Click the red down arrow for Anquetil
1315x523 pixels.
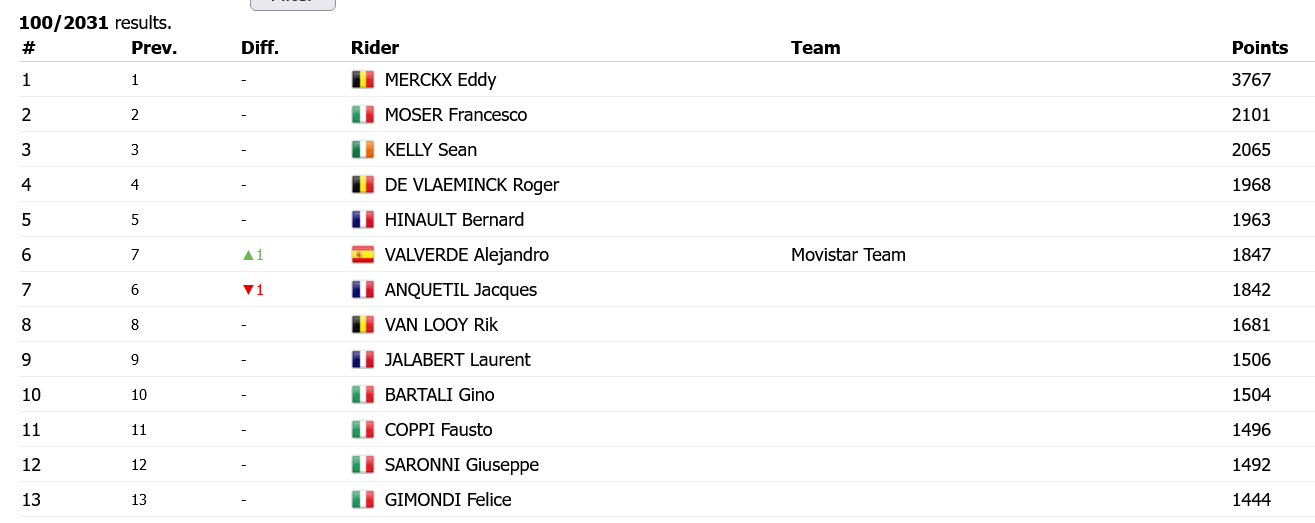(249, 290)
